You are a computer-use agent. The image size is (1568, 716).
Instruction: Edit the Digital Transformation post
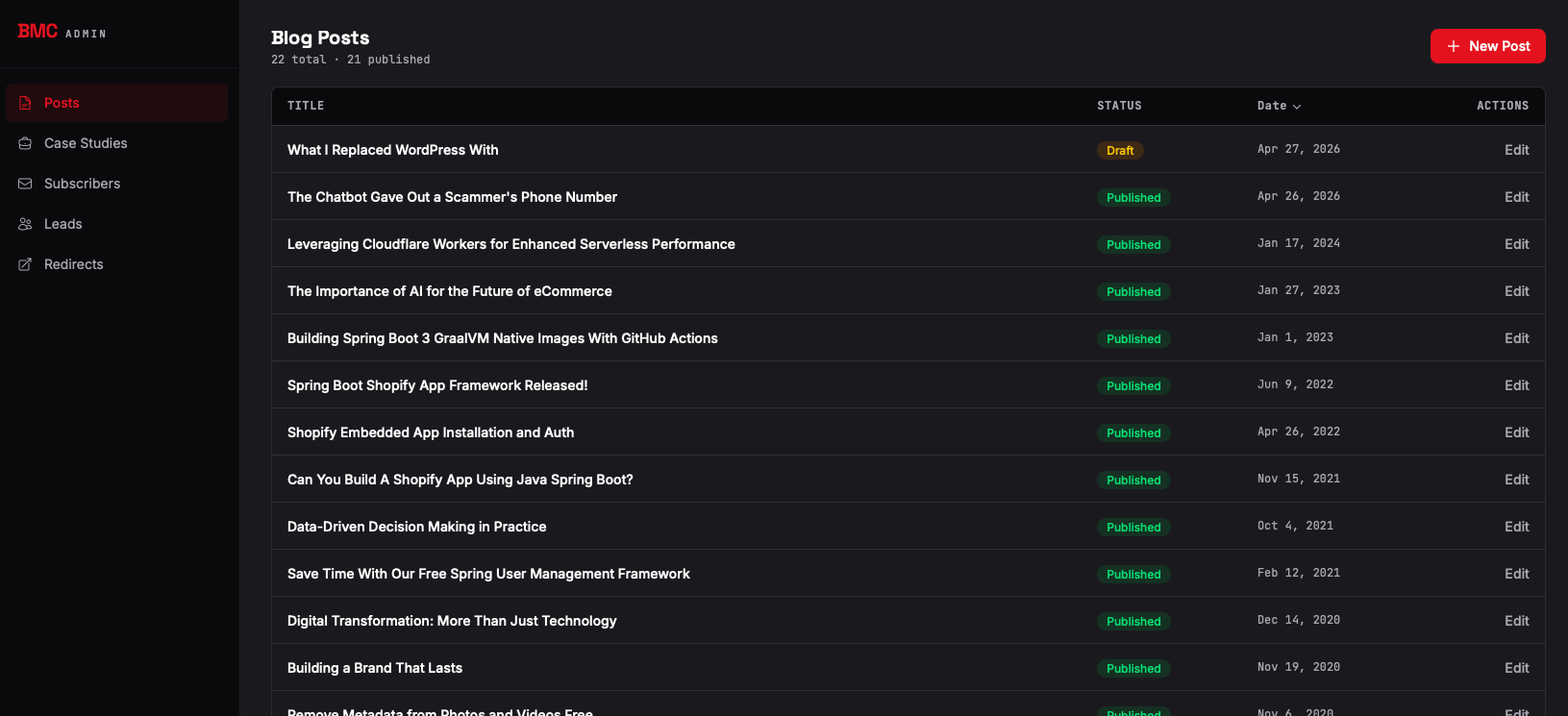(1516, 621)
